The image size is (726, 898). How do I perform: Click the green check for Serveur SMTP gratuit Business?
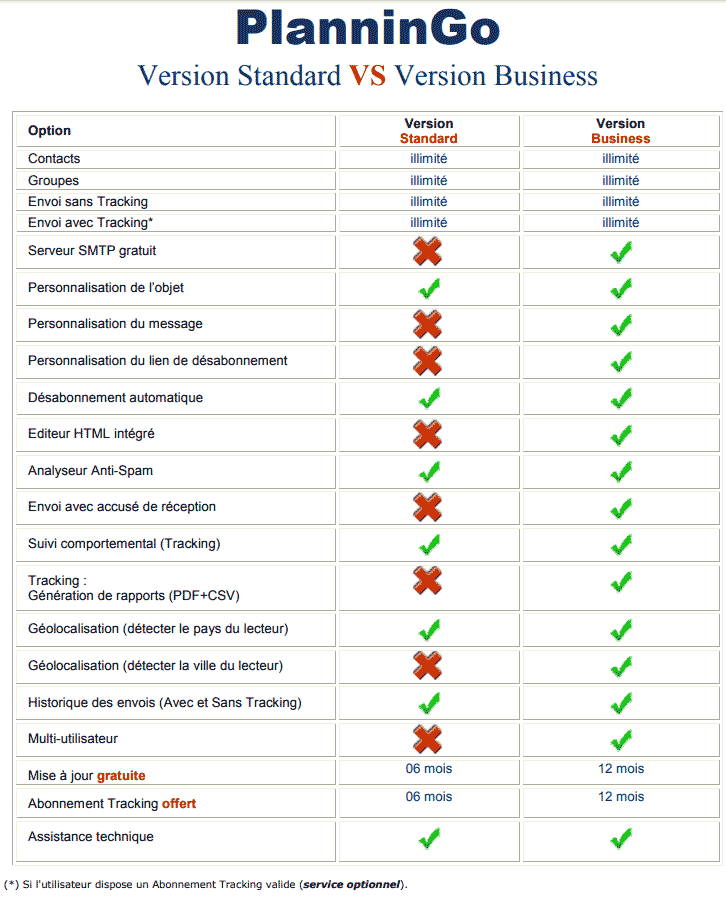pos(621,252)
